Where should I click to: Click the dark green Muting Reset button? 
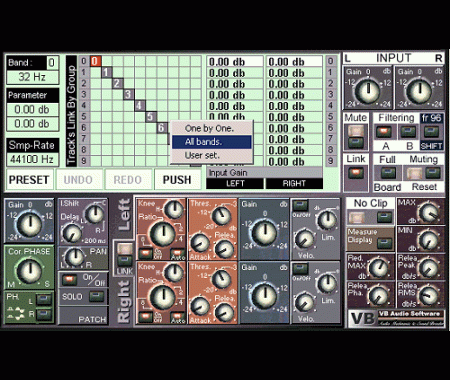coord(433,173)
